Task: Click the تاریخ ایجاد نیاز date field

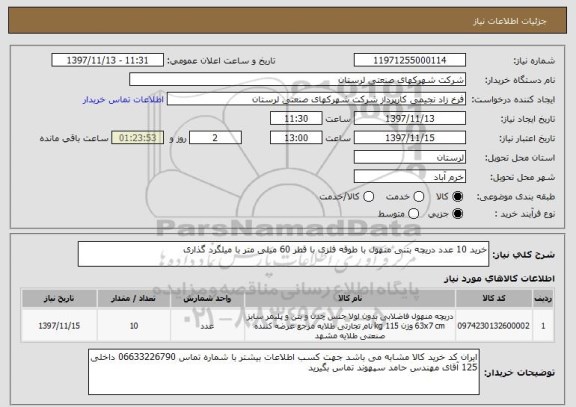Action: pyautogui.click(x=410, y=119)
